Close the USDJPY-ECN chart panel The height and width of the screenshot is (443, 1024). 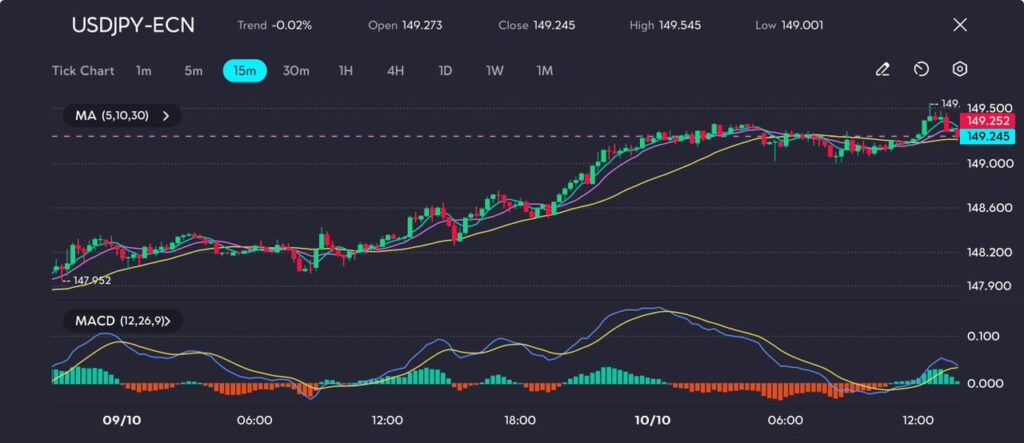click(960, 25)
